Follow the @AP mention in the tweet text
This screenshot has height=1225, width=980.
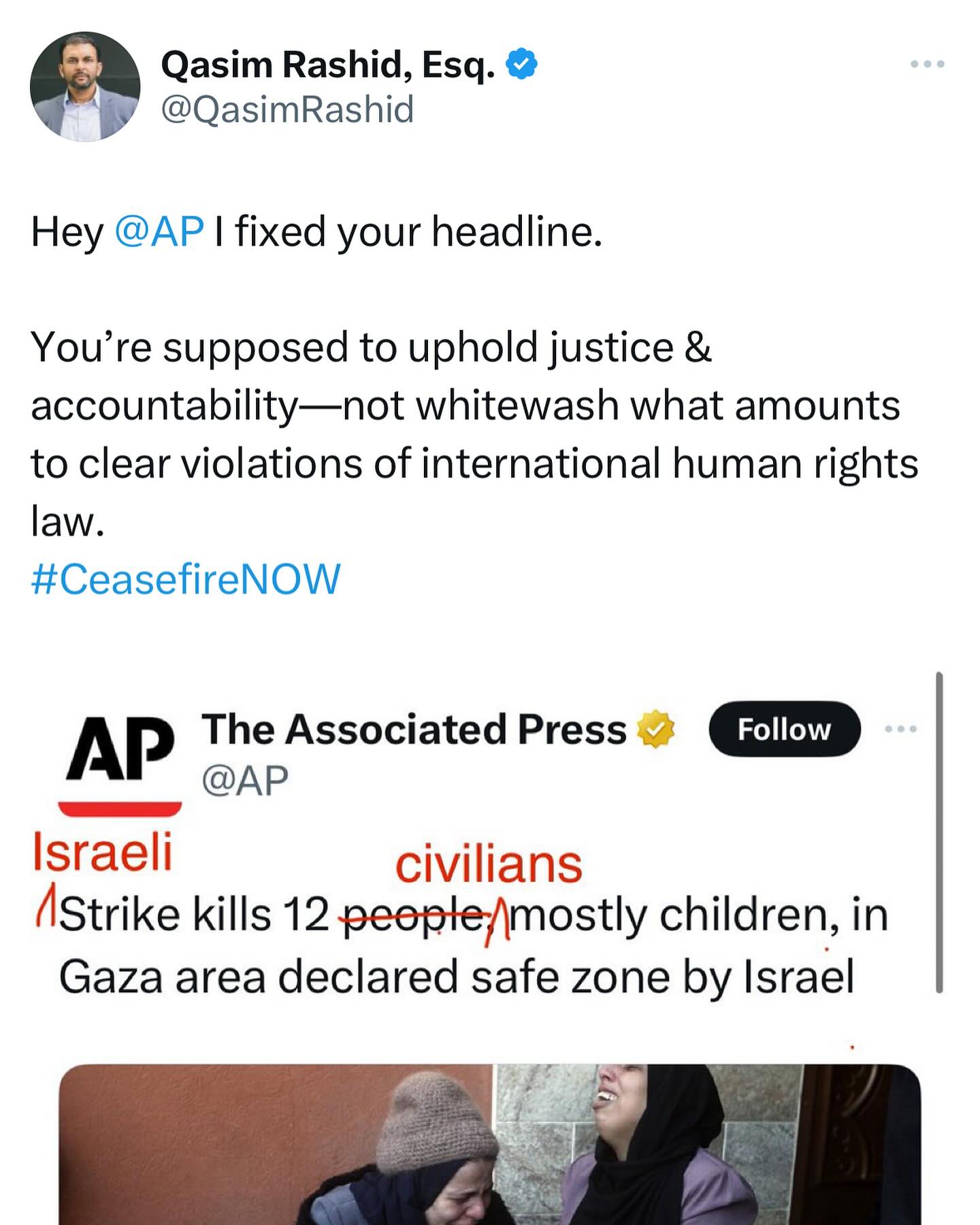pyautogui.click(x=159, y=231)
